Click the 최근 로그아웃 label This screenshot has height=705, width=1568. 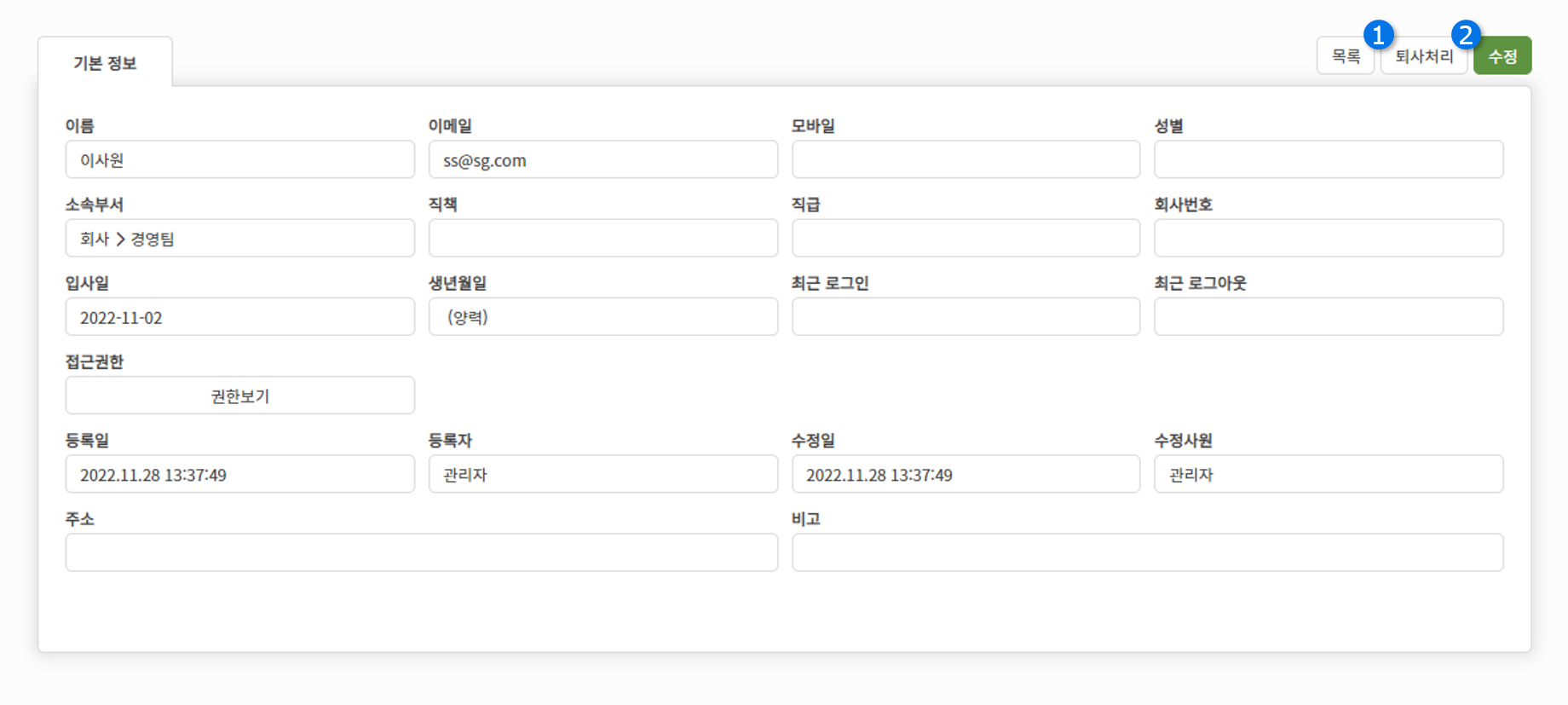[x=1200, y=283]
